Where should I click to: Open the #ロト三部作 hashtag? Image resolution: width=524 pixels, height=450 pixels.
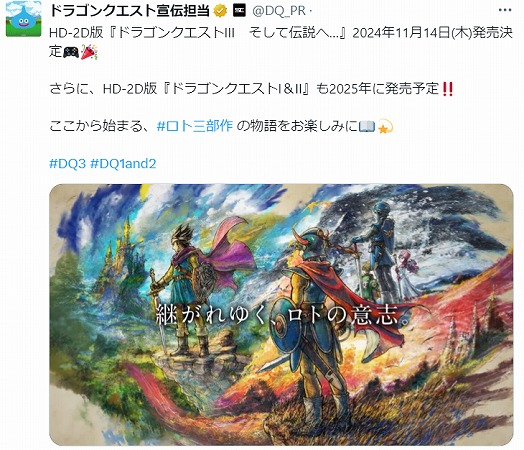click(x=194, y=126)
